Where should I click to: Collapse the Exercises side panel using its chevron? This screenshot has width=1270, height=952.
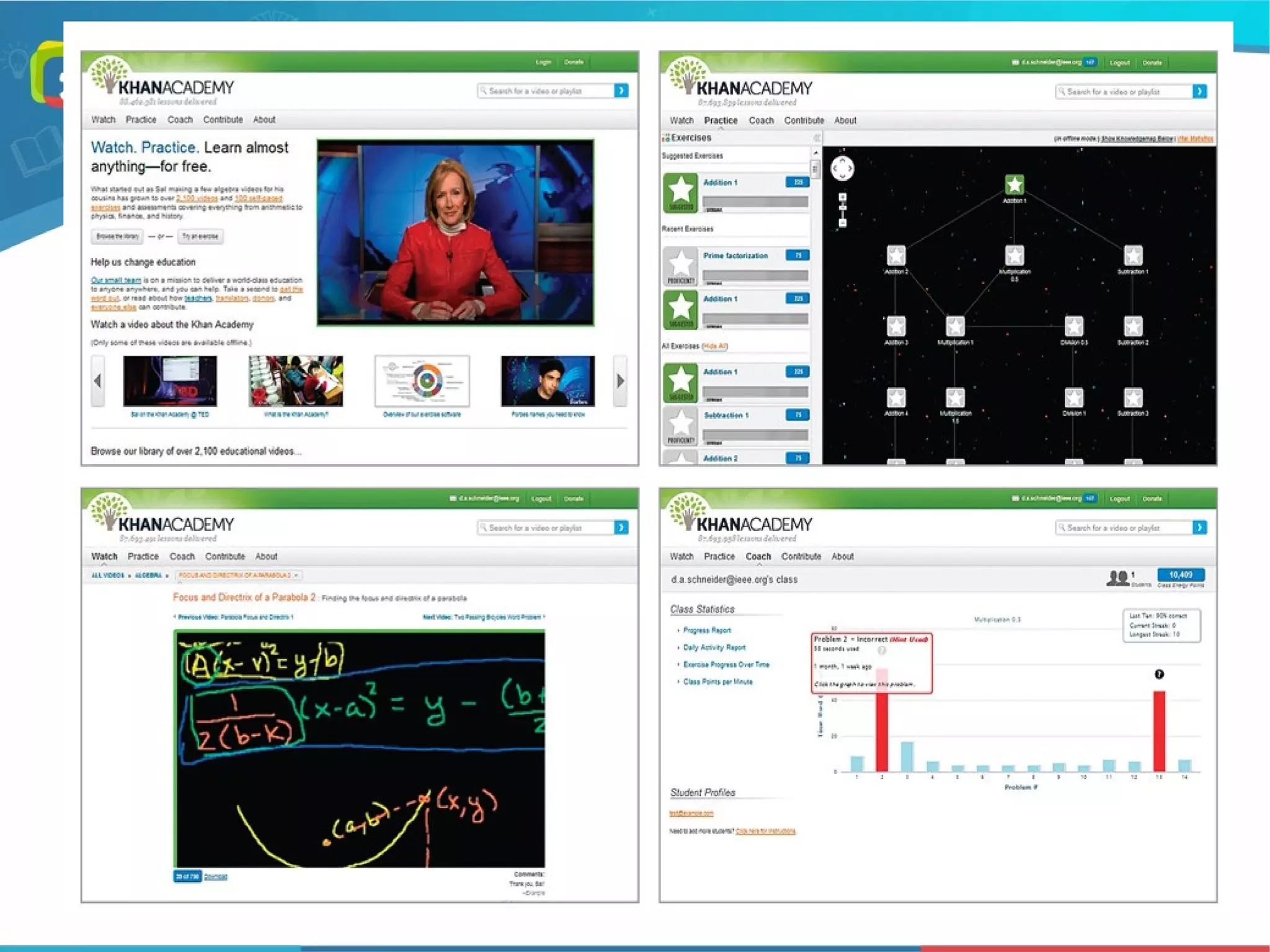(816, 138)
